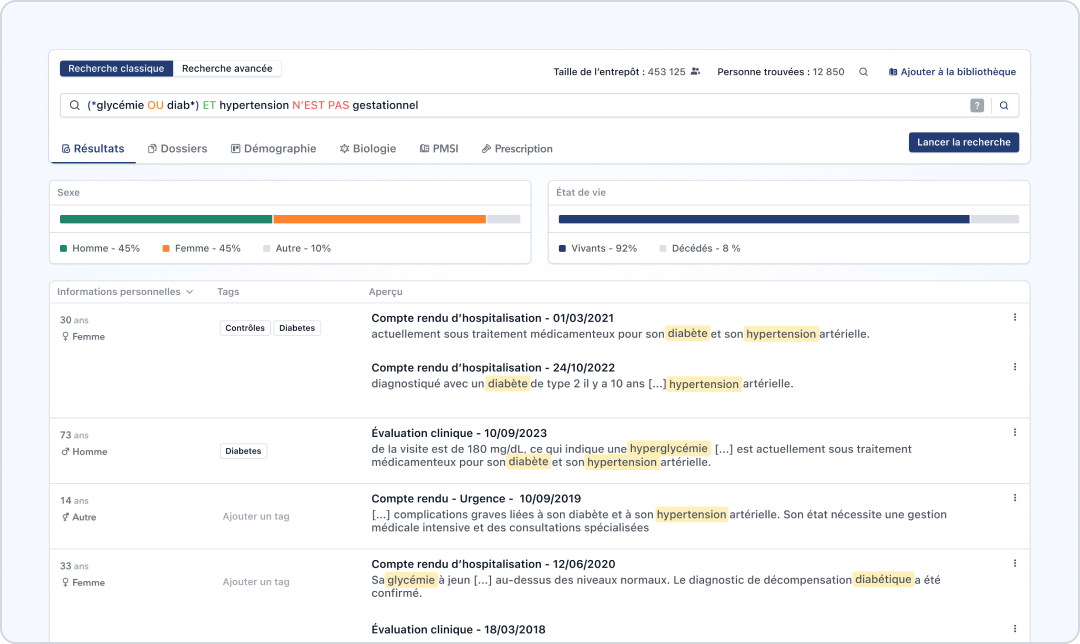
Task: Open three-dot menu for 01/03/2021 hospitalisation report
Action: coord(1015,317)
